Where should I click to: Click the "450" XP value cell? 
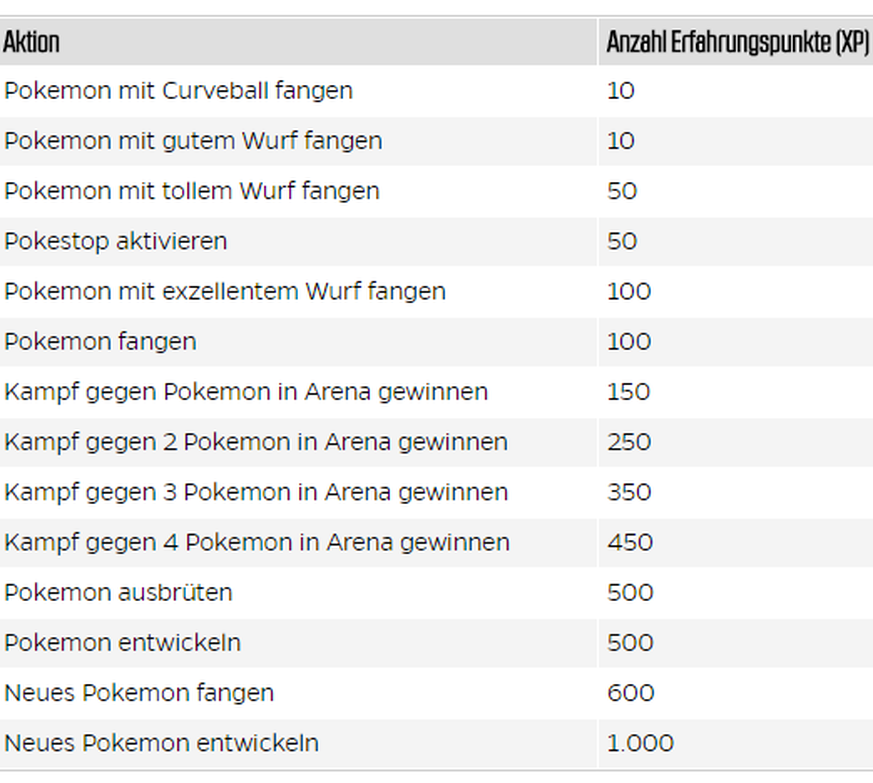click(630, 542)
